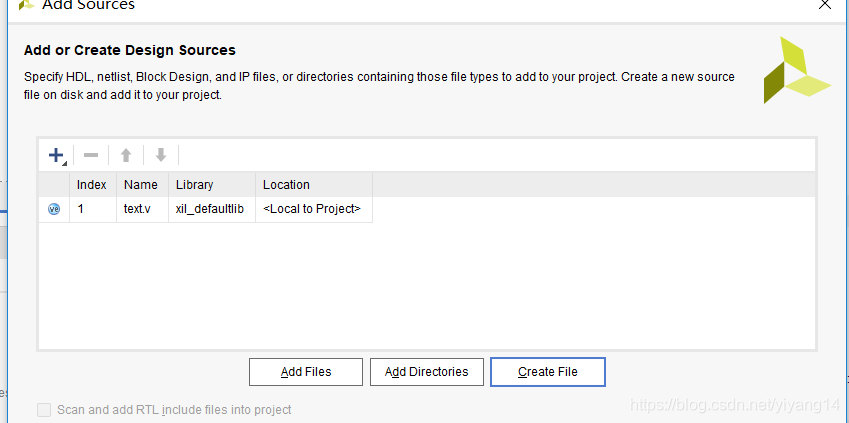Click the Vivado logo in the title bar

(x=26, y=4)
